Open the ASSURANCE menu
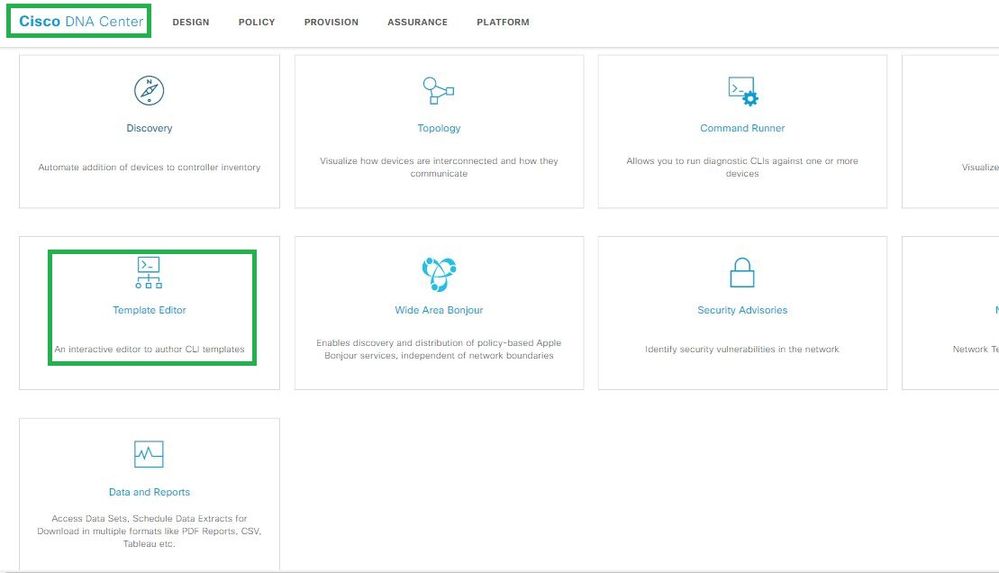This screenshot has width=999, height=573. click(417, 22)
